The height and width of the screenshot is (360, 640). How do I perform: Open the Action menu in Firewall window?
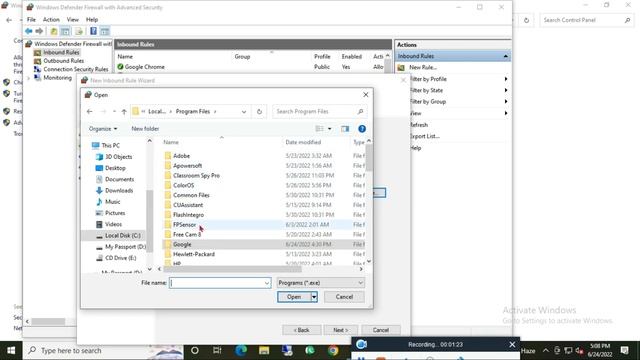pyautogui.click(x=51, y=20)
